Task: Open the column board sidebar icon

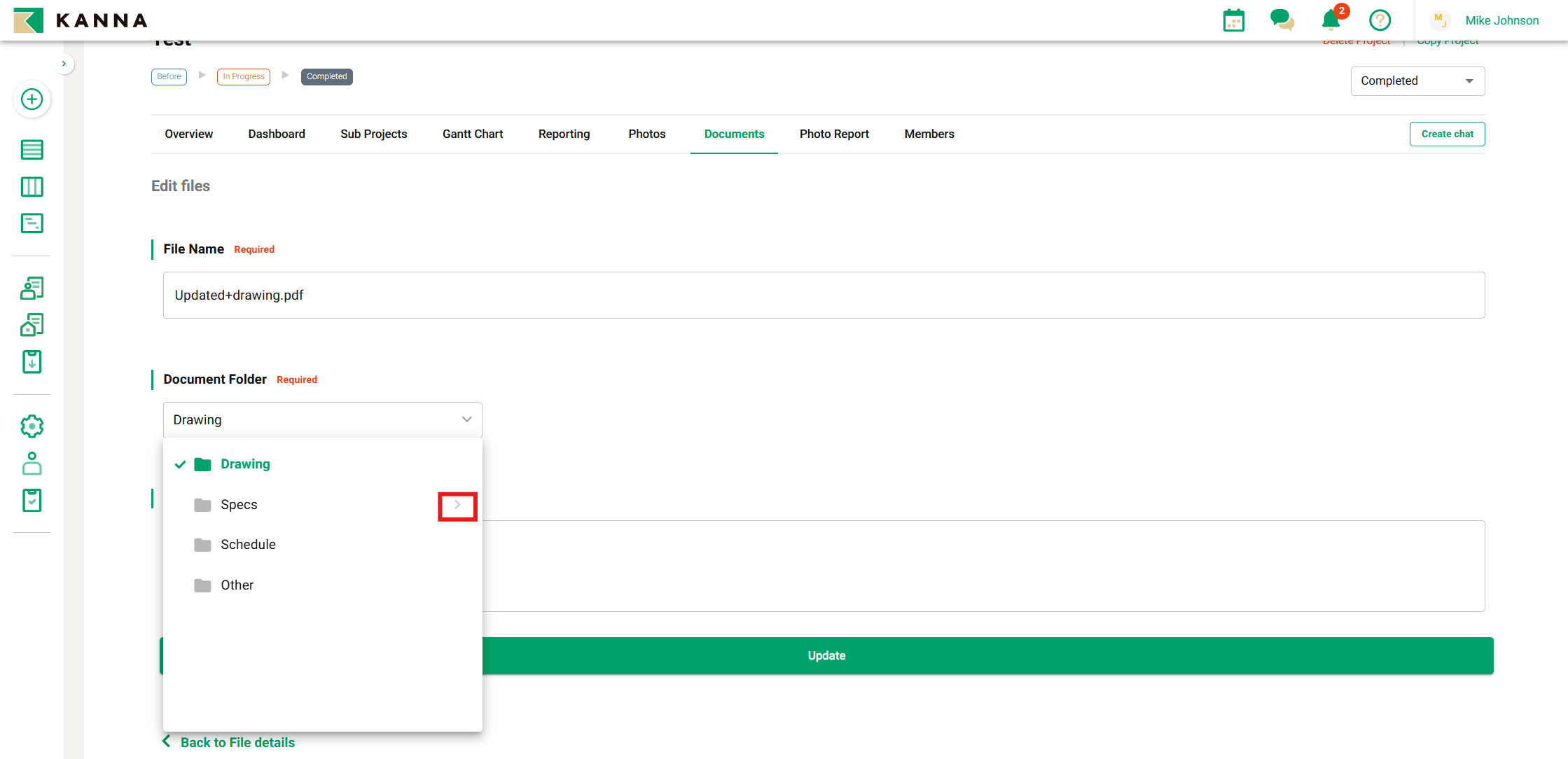Action: tap(32, 186)
